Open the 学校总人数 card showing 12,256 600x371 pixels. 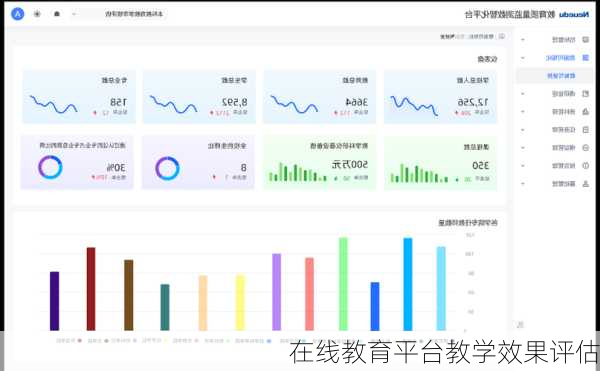pos(440,97)
